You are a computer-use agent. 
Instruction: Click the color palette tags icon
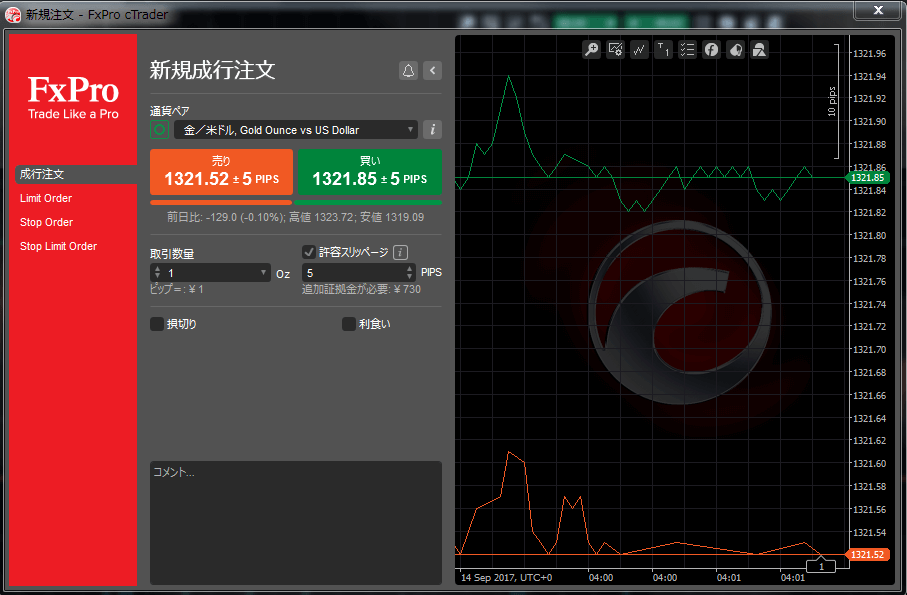click(x=735, y=50)
